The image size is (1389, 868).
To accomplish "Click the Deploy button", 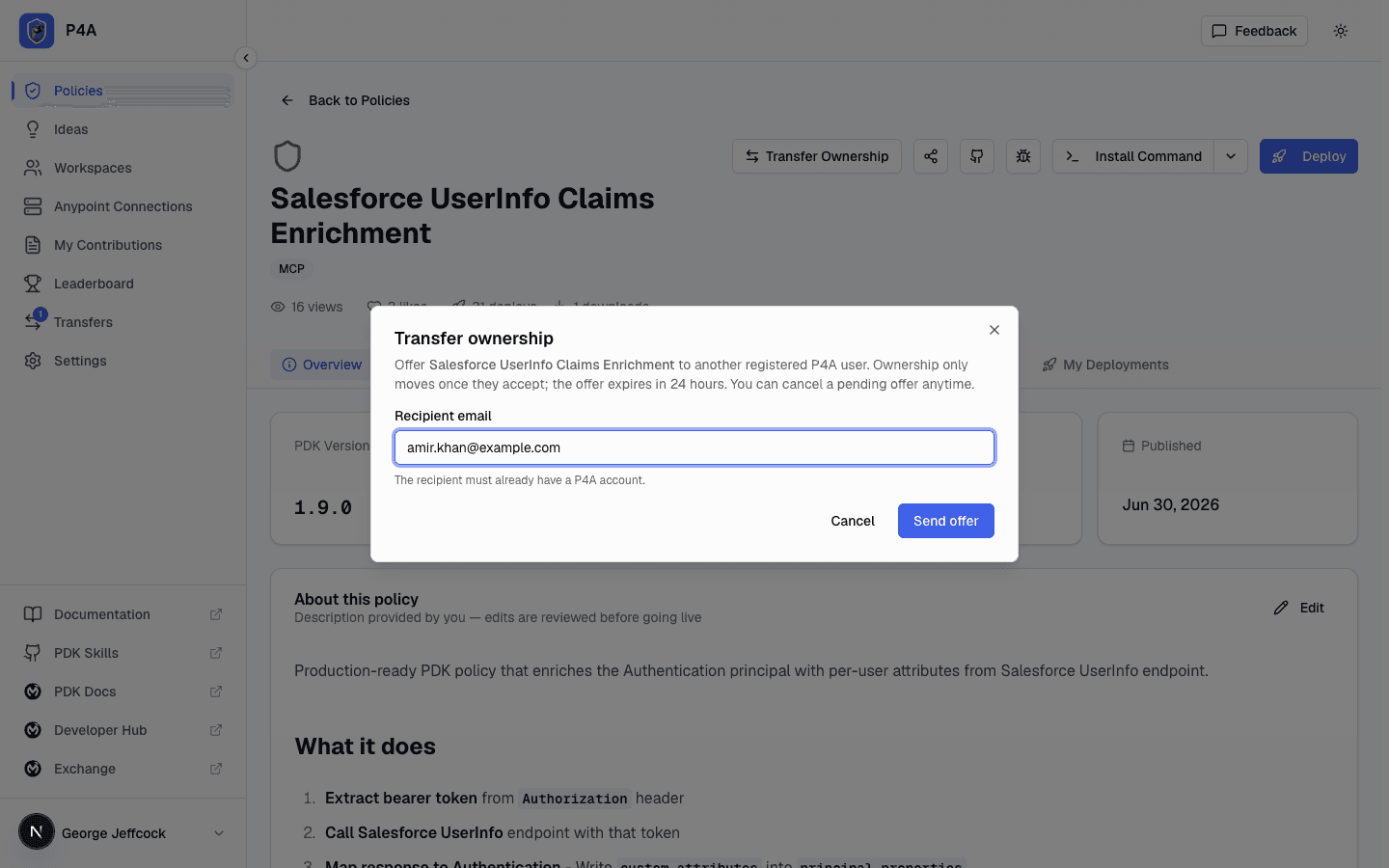I will 1309,156.
